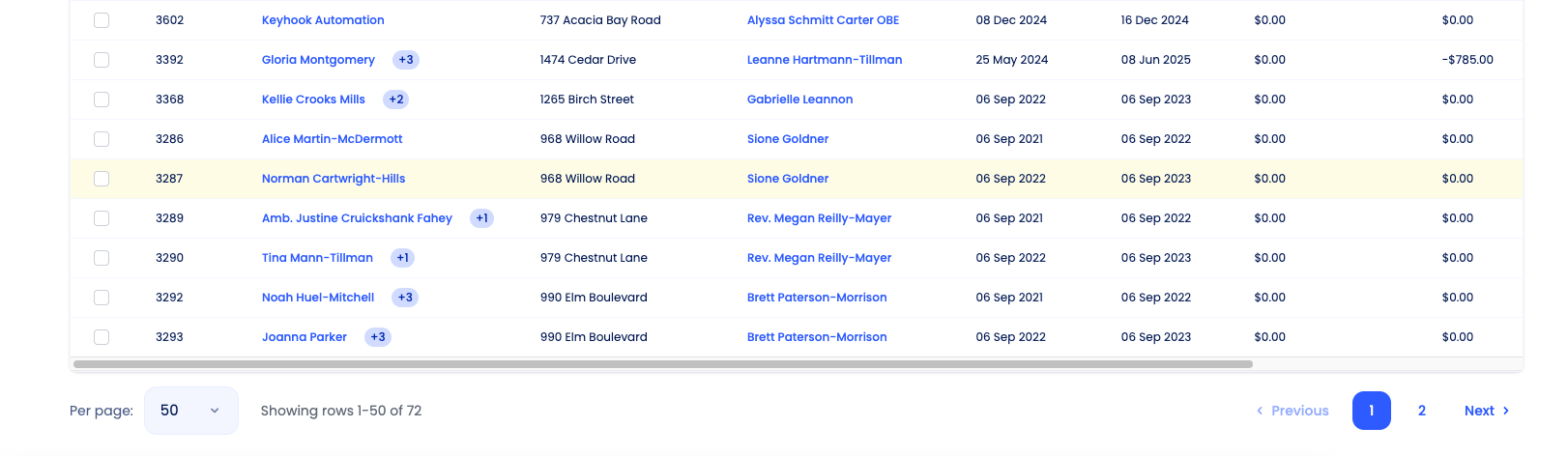Open Keyhook Automation tenant link
This screenshot has width=1568, height=456.
pyautogui.click(x=323, y=20)
